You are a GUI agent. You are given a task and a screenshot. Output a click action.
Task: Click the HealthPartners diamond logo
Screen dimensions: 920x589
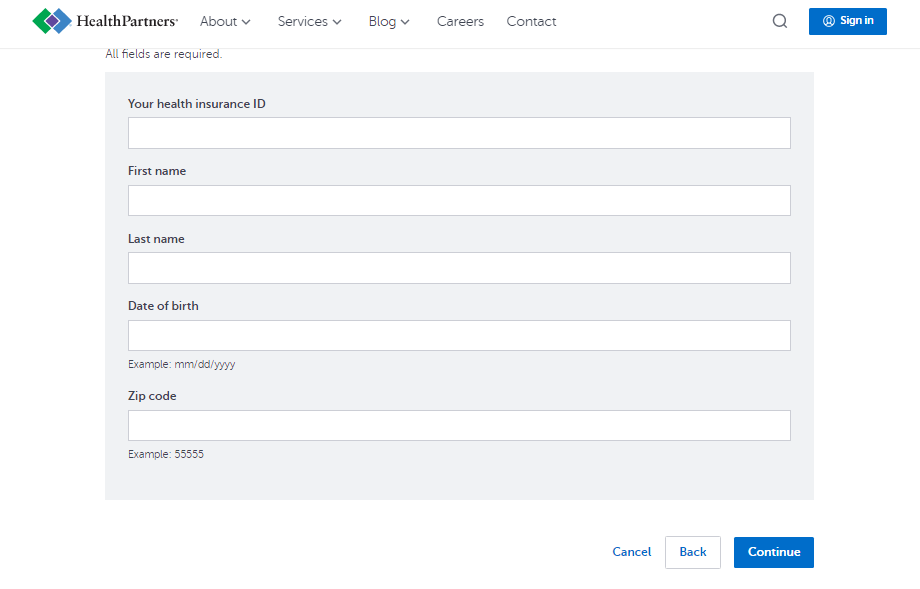[52, 21]
